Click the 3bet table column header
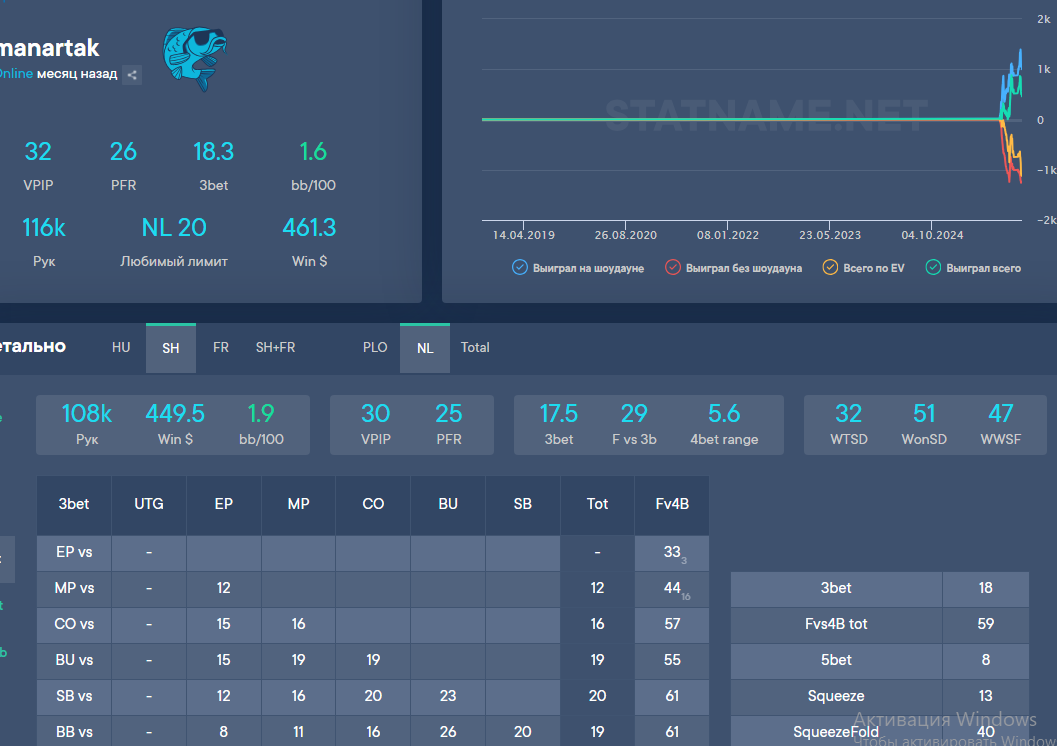Viewport: 1057px width, 746px height. click(74, 504)
